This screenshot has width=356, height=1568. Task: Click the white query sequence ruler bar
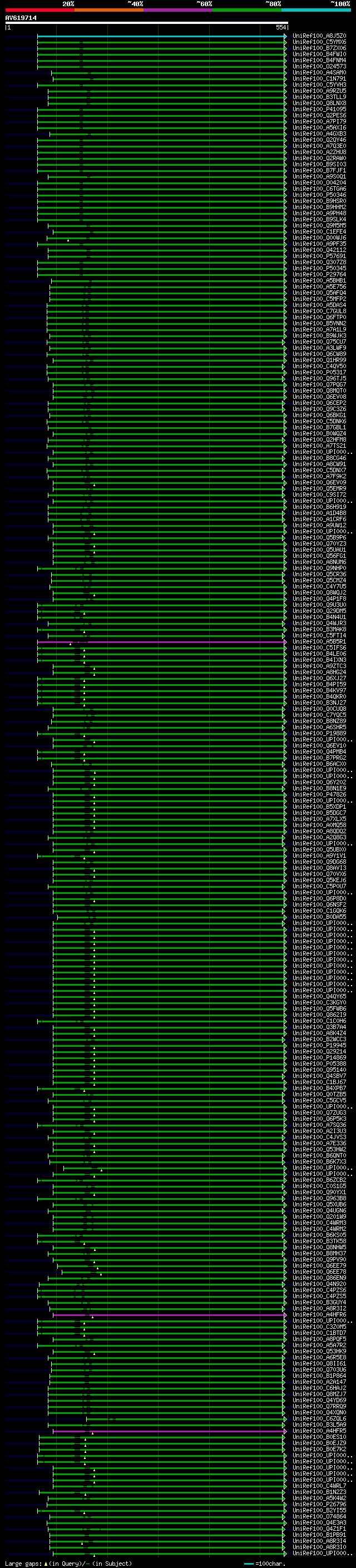tap(146, 23)
